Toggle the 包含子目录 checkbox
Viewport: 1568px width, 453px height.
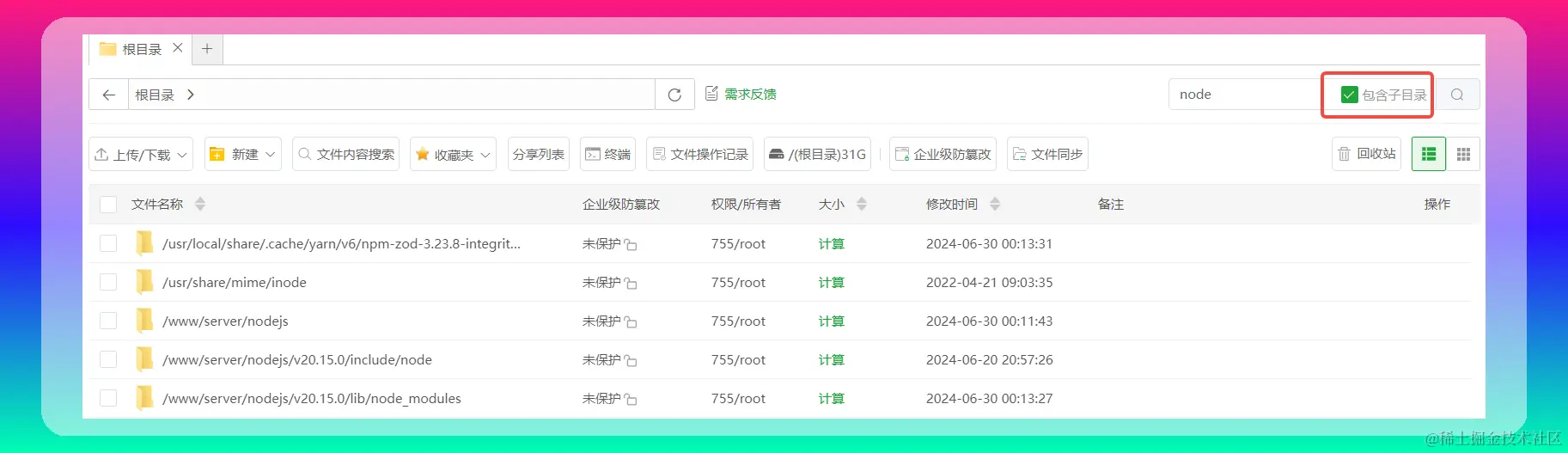[1349, 95]
